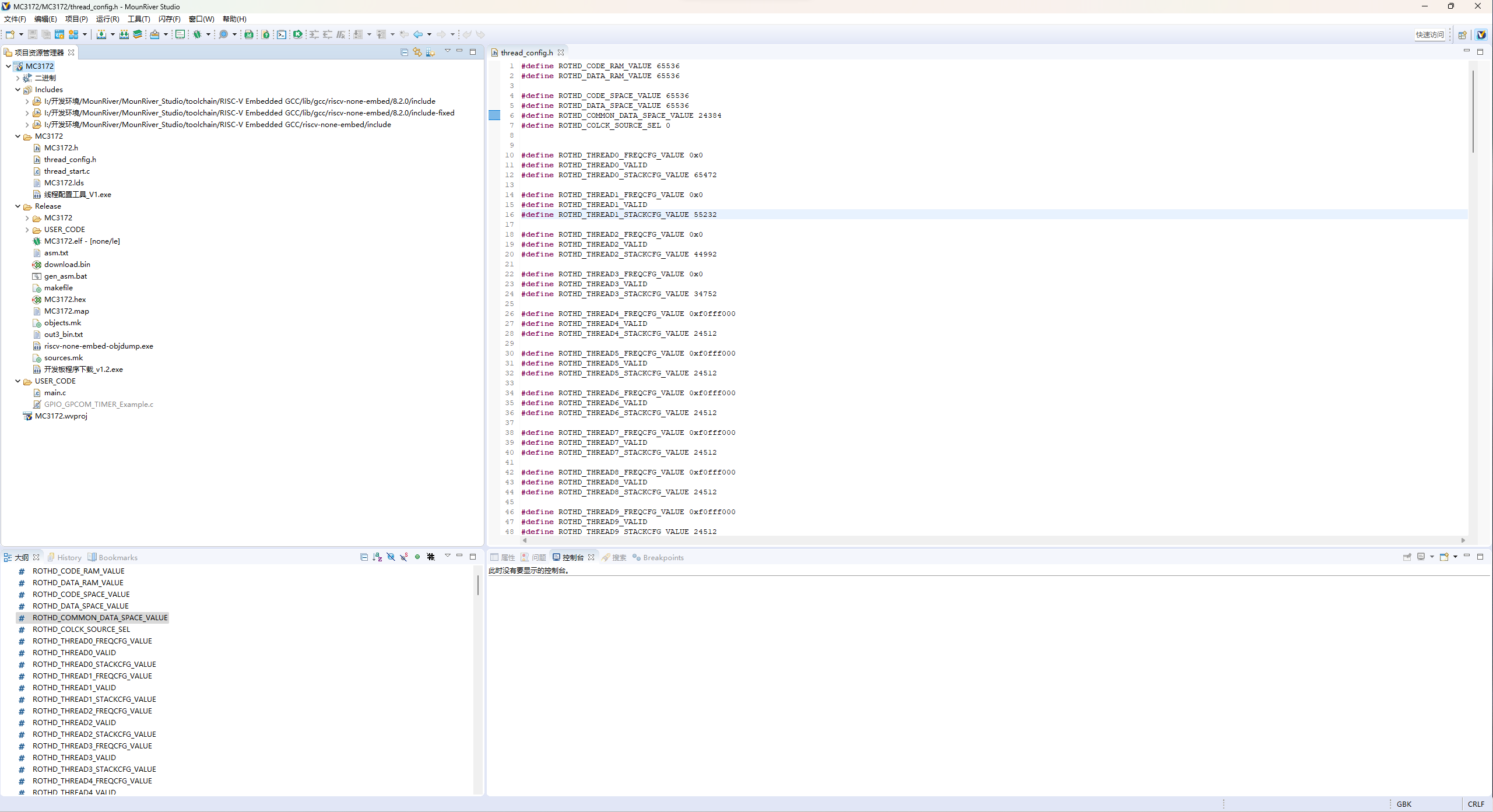Open the New file dropdown arrow
1493x812 pixels.
click(21, 34)
